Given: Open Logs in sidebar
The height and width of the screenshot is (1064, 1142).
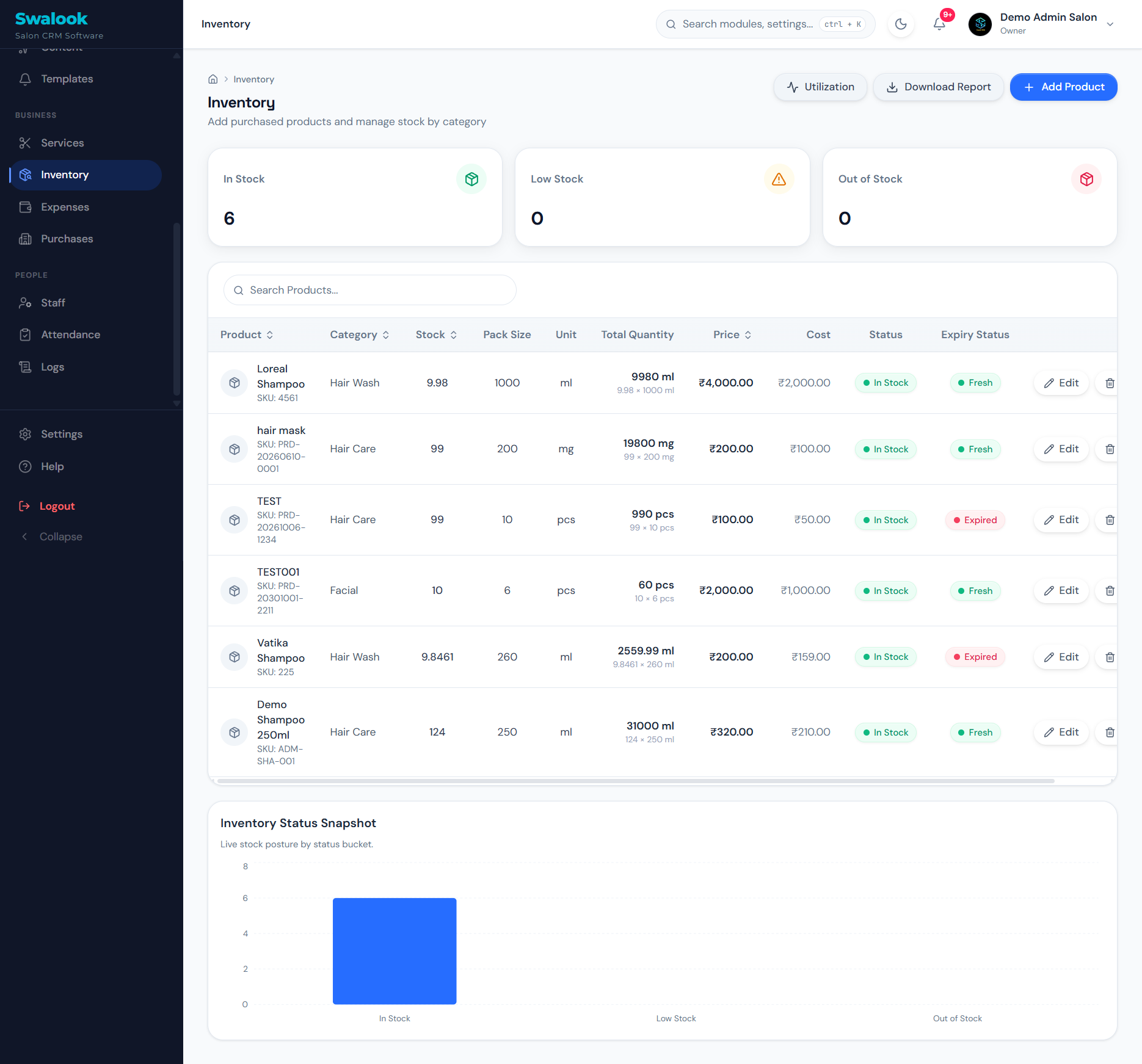Looking at the screenshot, I should 85,367.
